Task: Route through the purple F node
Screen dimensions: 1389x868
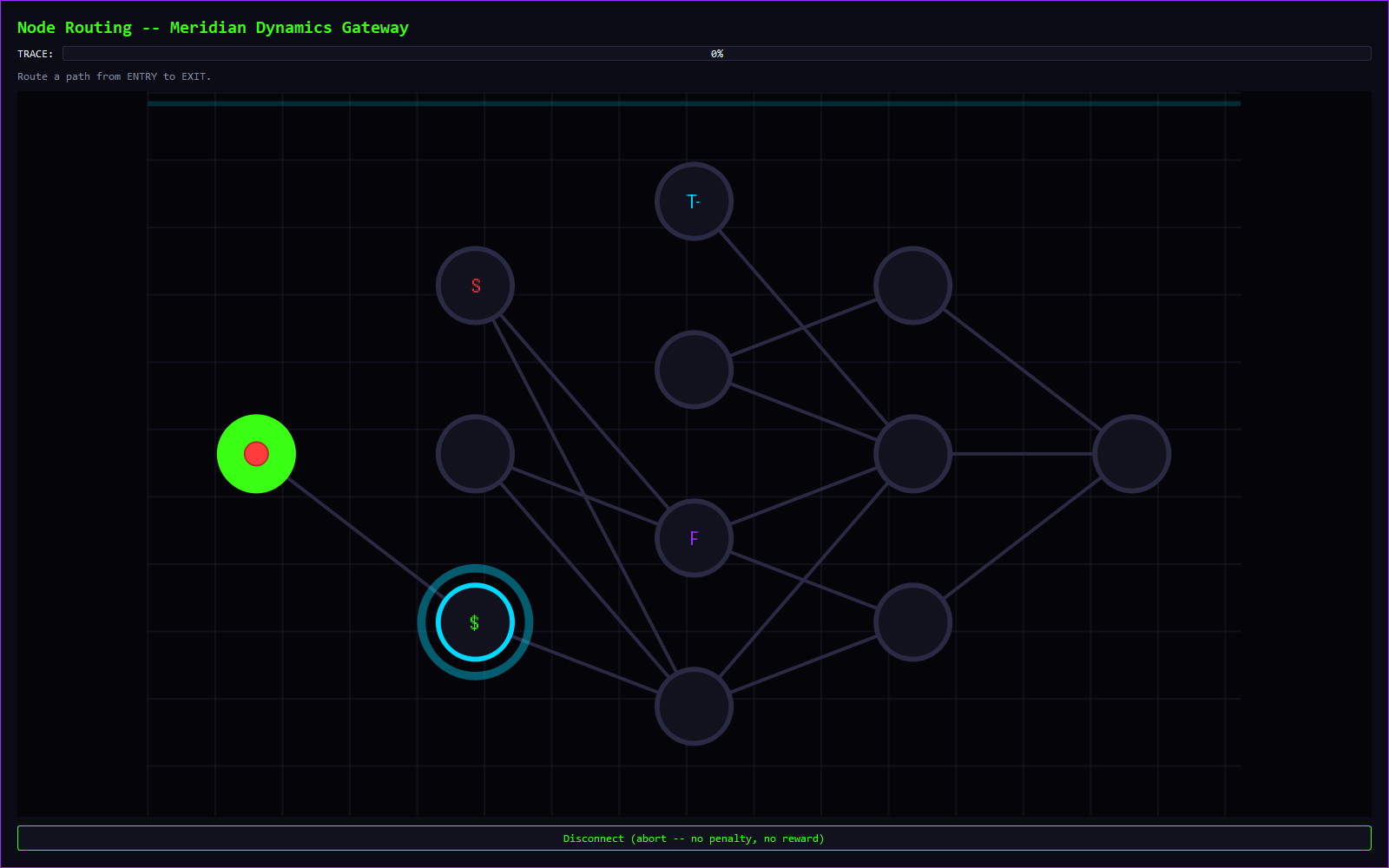Action: 694,538
